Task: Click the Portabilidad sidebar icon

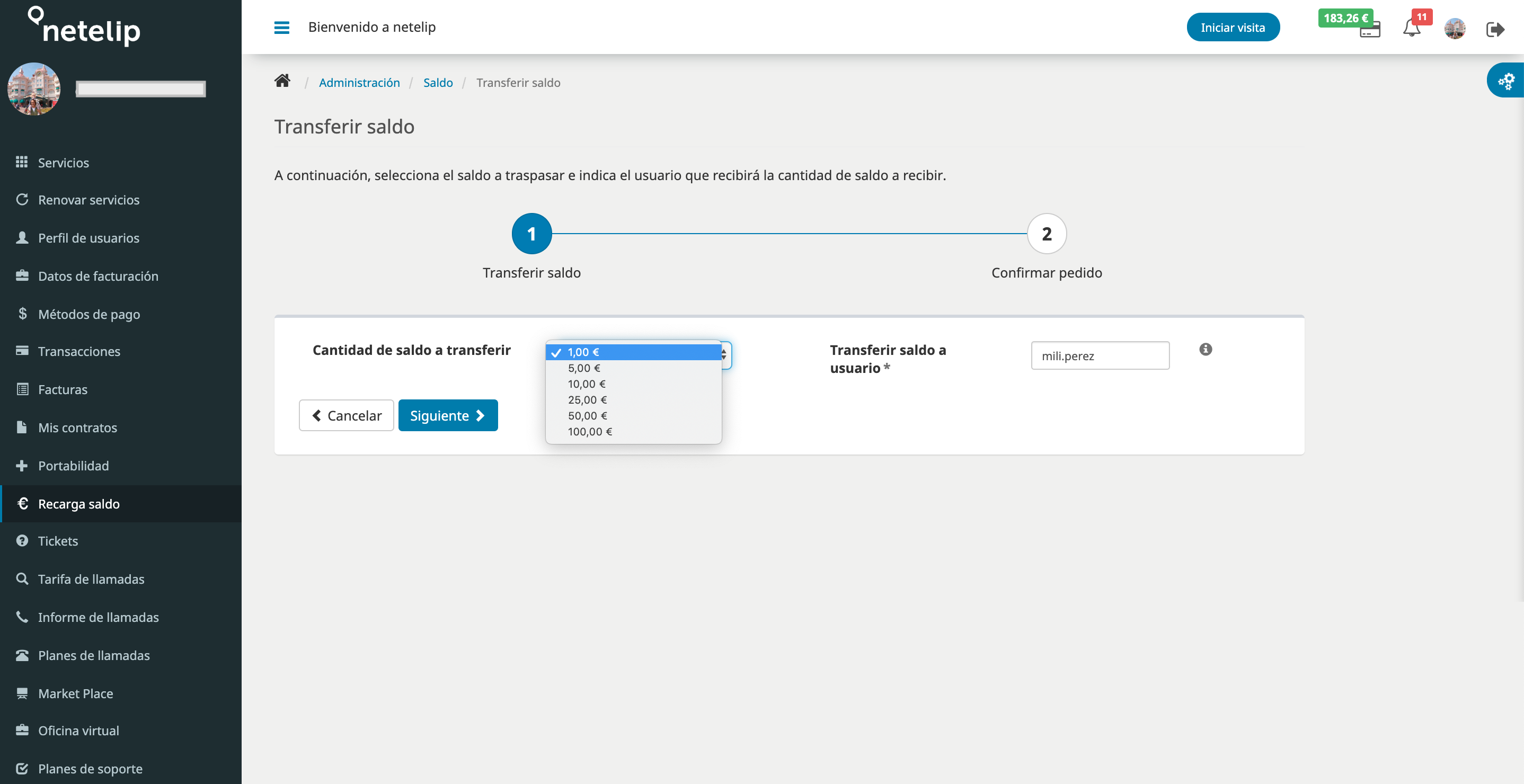Action: 21,465
